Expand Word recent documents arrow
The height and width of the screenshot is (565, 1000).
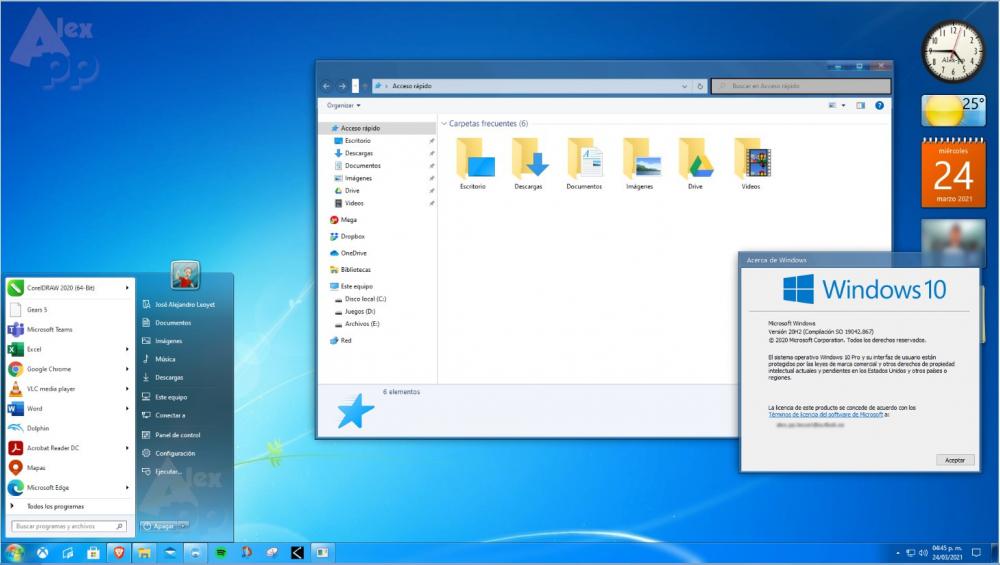(x=127, y=409)
